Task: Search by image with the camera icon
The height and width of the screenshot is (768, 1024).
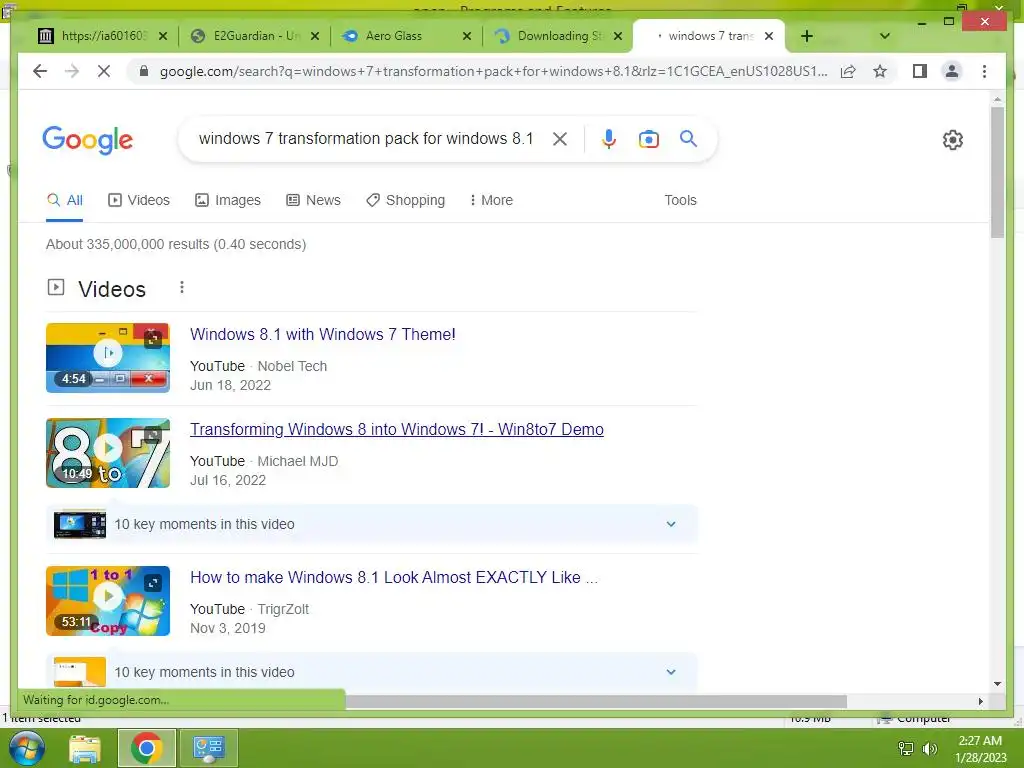Action: tap(648, 138)
